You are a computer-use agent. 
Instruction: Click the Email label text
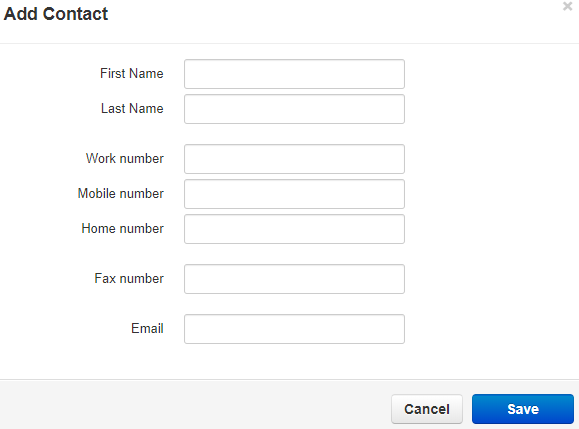tap(147, 328)
